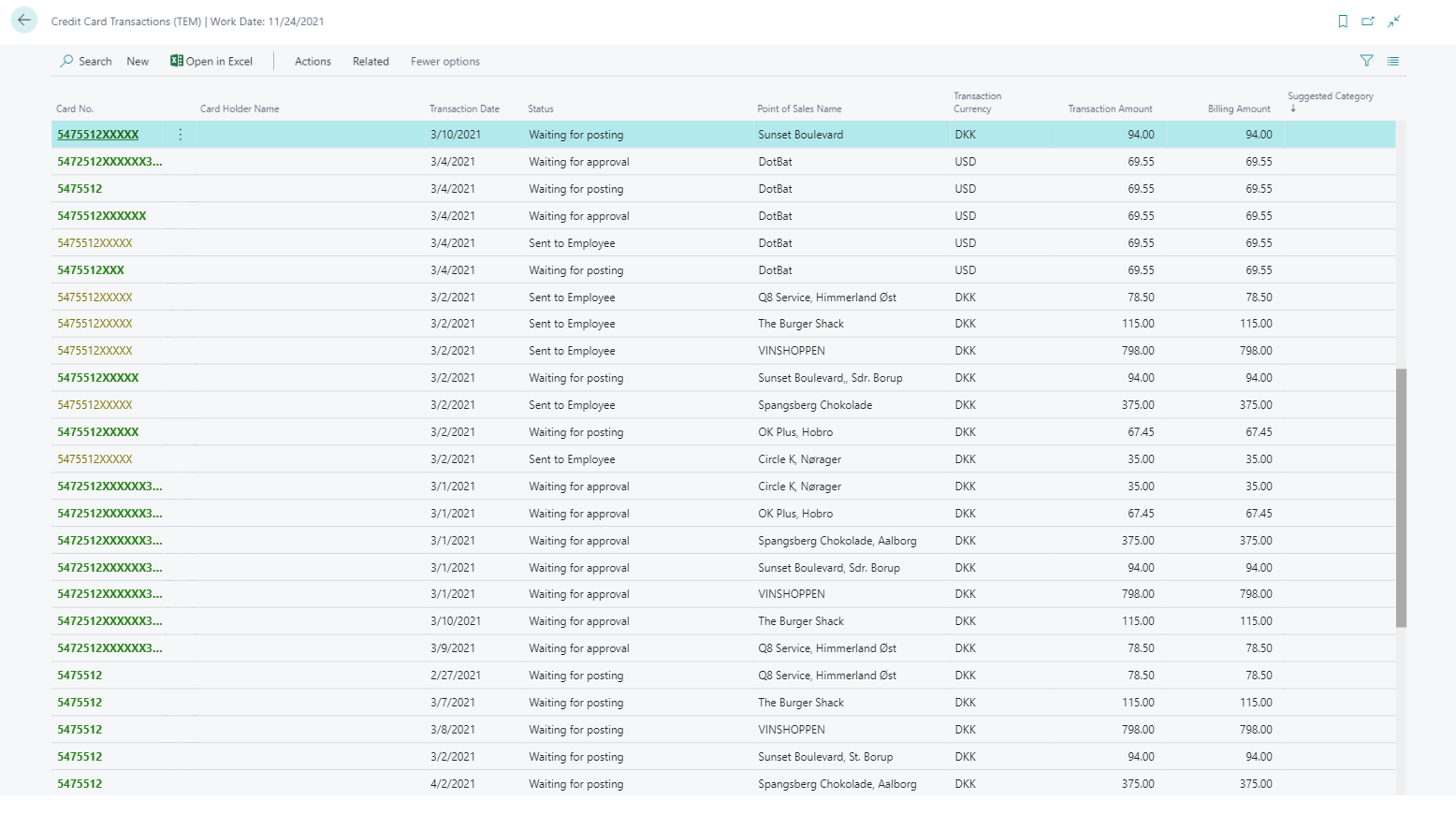Select 'Spangsberg Chokolade, Aalborg' in 3/1/2021 row

pos(837,541)
